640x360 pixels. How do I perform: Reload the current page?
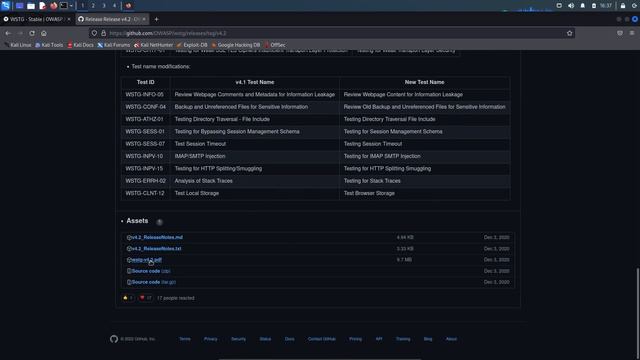tap(32, 33)
